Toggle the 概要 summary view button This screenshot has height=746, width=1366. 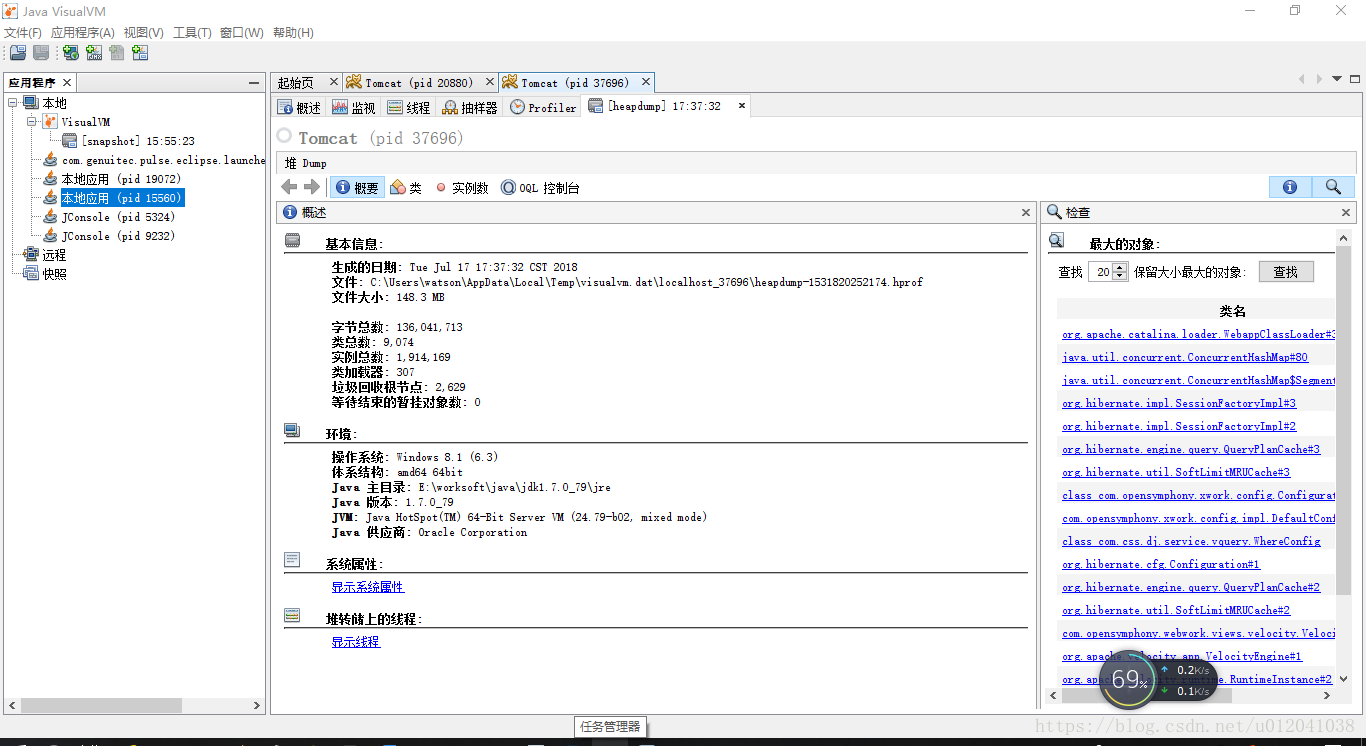tap(356, 187)
